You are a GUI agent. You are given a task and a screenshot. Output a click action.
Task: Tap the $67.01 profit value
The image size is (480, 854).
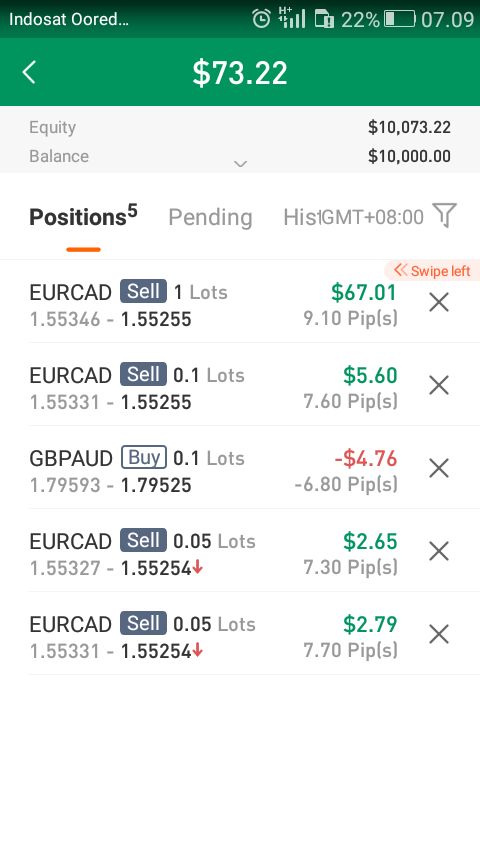point(364,292)
